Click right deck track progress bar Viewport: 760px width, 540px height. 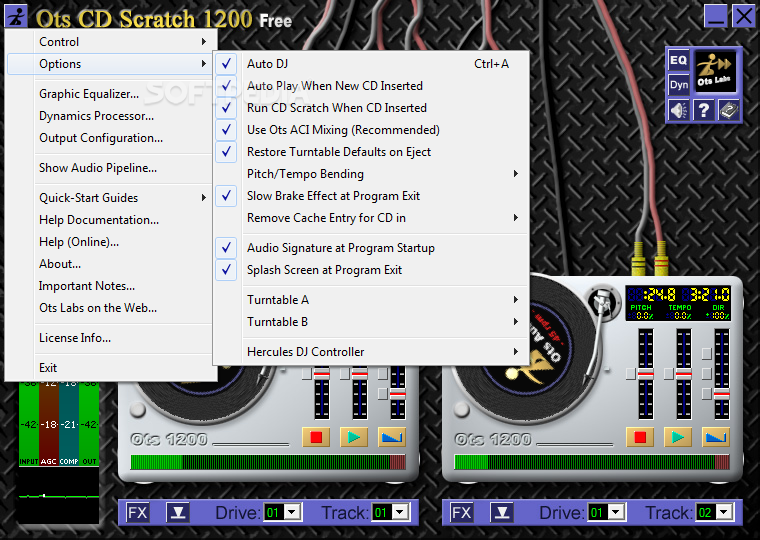click(592, 462)
